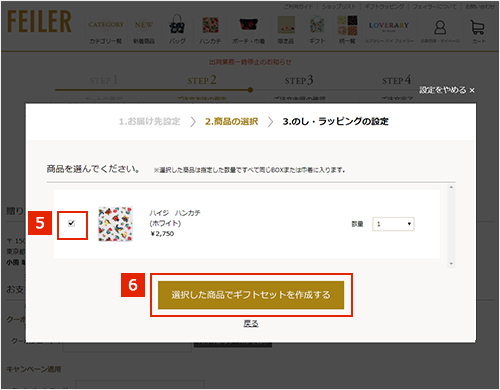Click 選択した商品でギフトセットを作成する button
Screen dimensions: 500x390
tap(251, 295)
